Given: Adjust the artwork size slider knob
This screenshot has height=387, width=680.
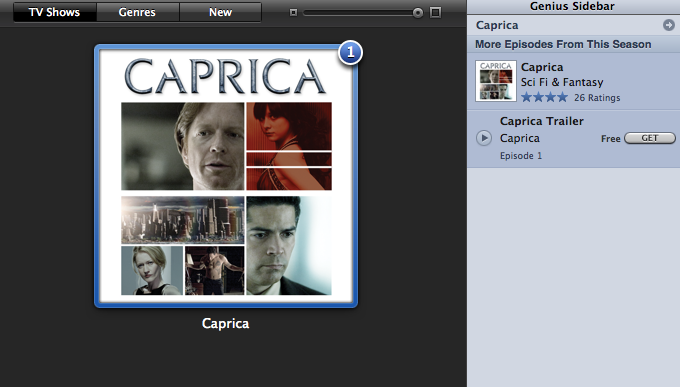Looking at the screenshot, I should coord(418,13).
